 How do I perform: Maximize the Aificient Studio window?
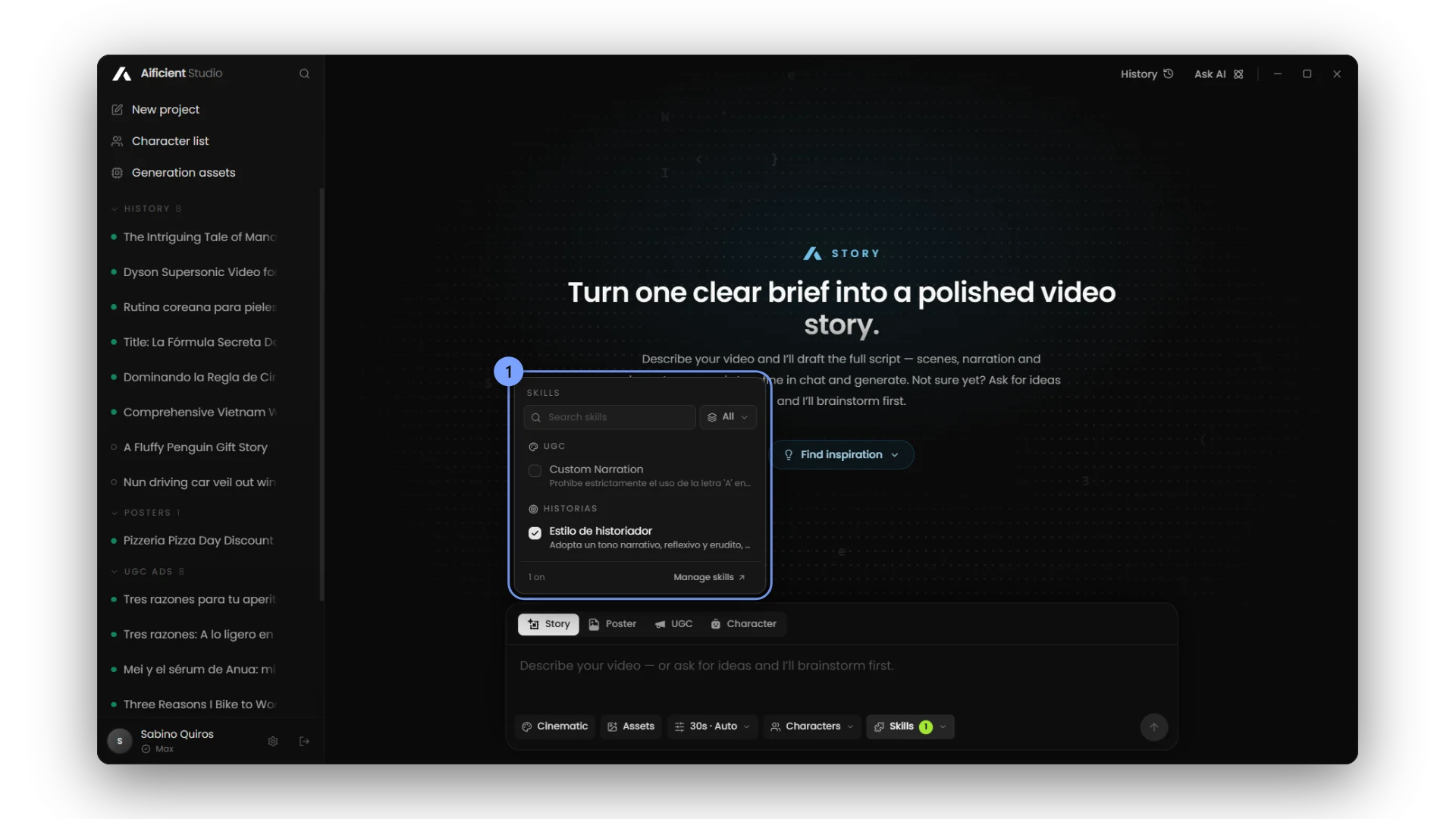(x=1307, y=74)
